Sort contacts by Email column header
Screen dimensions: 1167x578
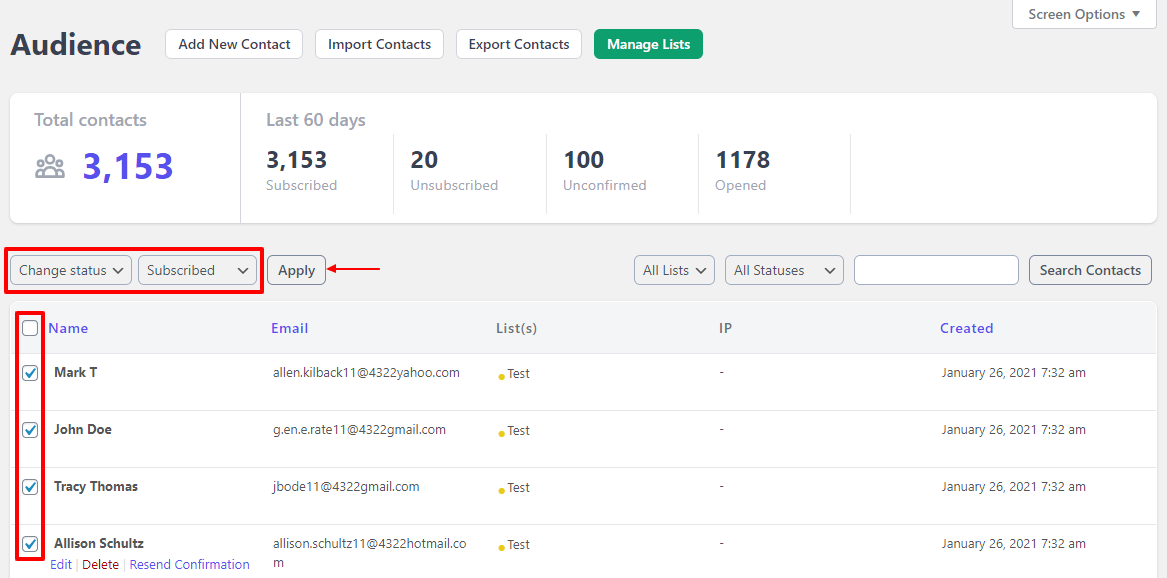(x=290, y=328)
